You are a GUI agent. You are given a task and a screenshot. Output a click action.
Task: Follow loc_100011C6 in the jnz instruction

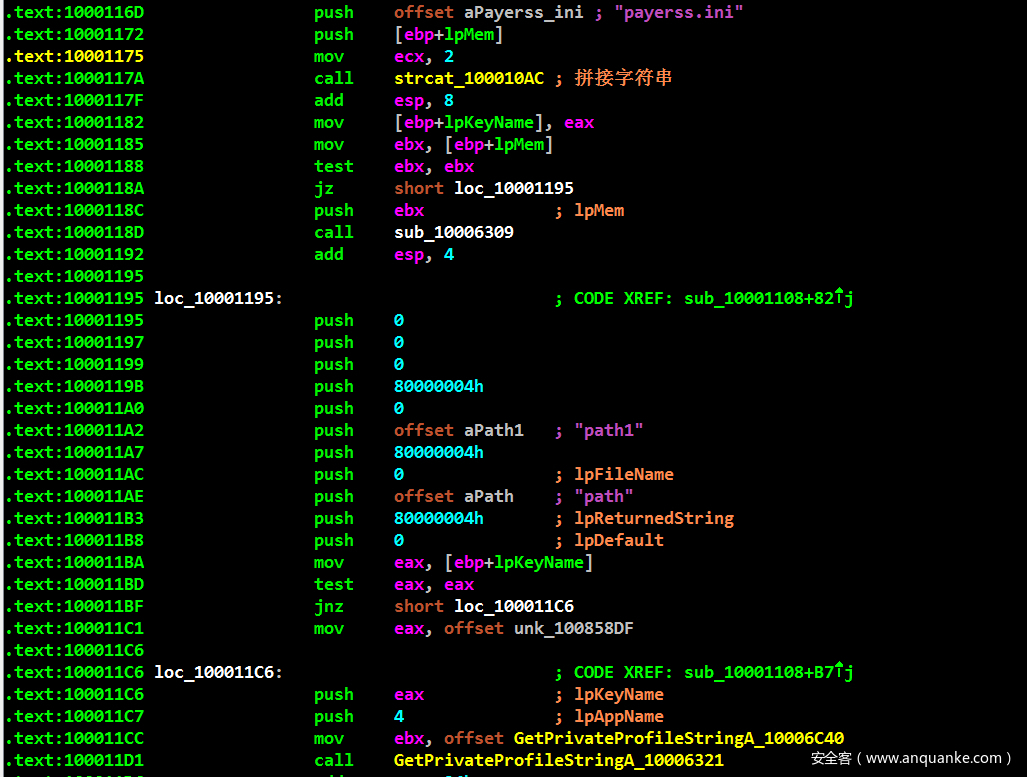point(514,606)
